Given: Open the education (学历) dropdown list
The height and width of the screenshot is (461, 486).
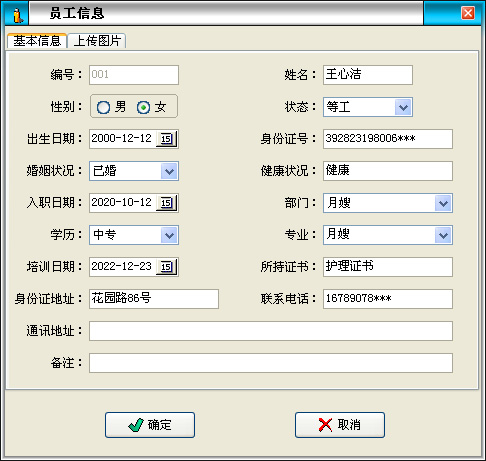Looking at the screenshot, I should (169, 235).
